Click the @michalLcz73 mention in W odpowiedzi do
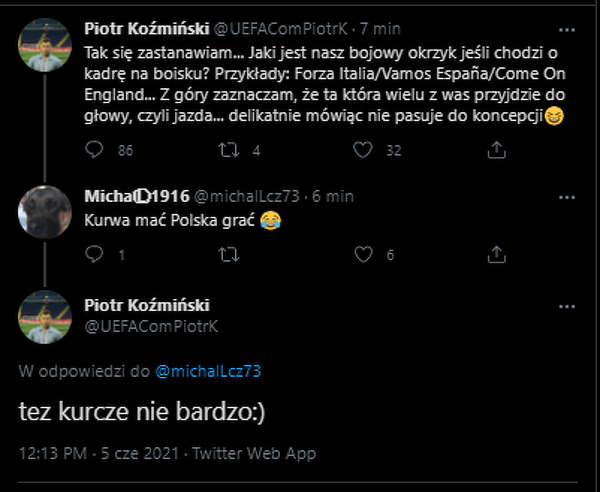Viewport: 600px width, 492px height. [x=209, y=371]
